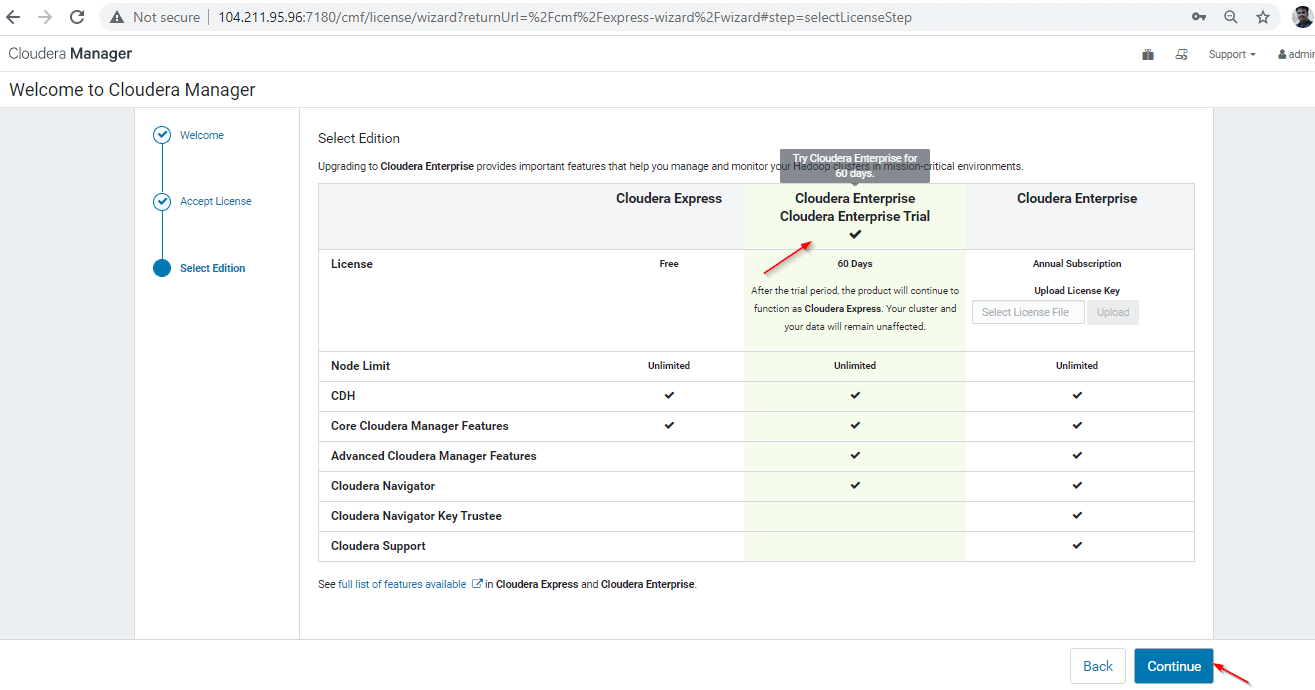The image size is (1315, 690).
Task: Open the running commands icon
Action: 1181,54
